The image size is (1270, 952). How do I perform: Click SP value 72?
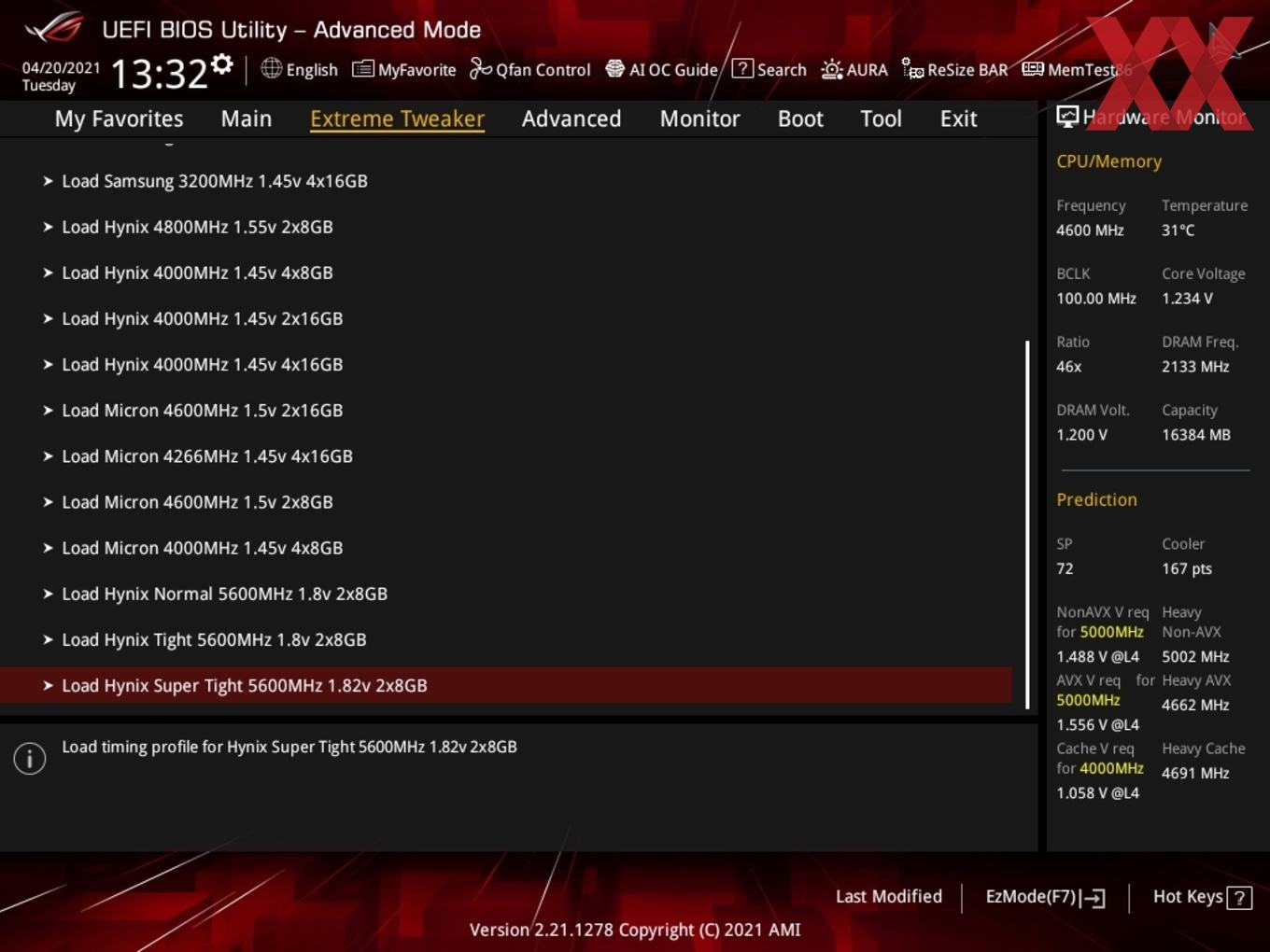[1065, 567]
